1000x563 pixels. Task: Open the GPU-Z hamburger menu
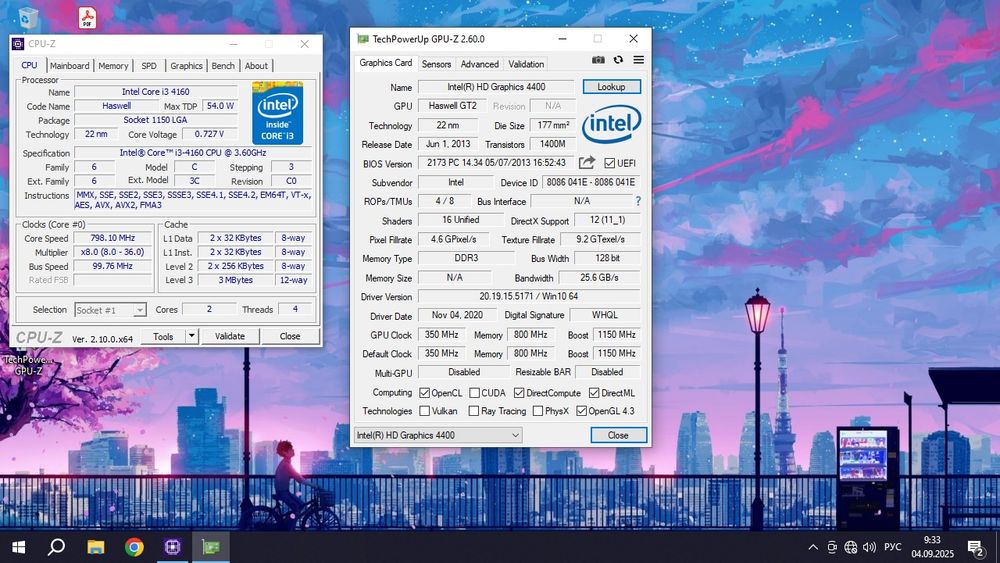(638, 59)
